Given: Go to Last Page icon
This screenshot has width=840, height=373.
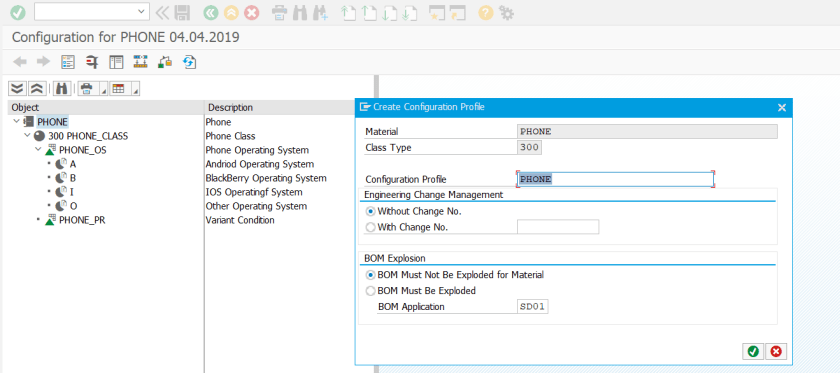Looking at the screenshot, I should coord(410,12).
